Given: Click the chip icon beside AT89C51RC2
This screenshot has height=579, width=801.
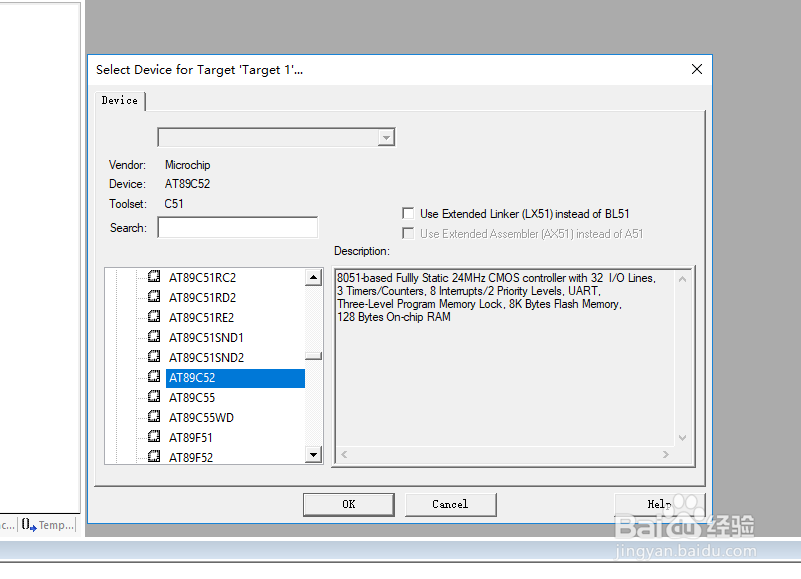Looking at the screenshot, I should point(154,277).
